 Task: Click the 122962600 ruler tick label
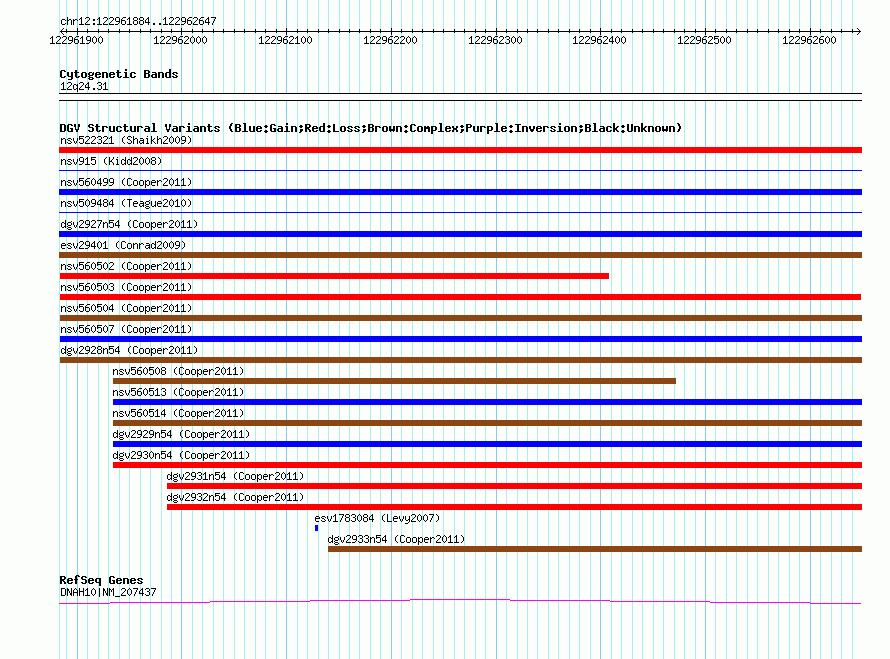[x=809, y=40]
